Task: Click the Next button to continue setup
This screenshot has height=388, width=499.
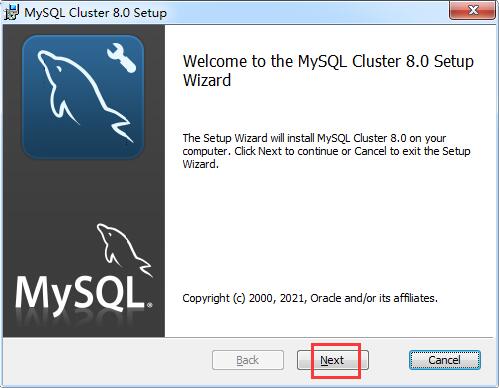Action: pos(333,360)
